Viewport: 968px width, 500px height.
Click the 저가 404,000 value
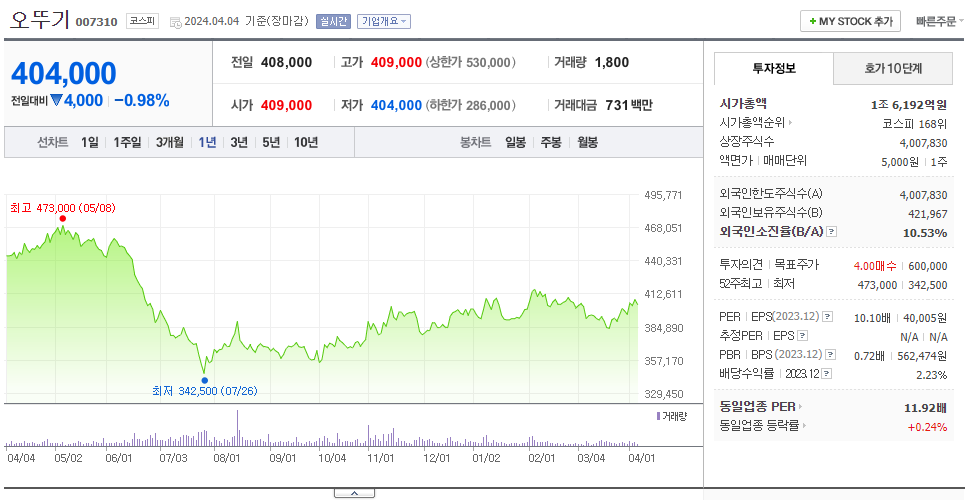pos(396,106)
